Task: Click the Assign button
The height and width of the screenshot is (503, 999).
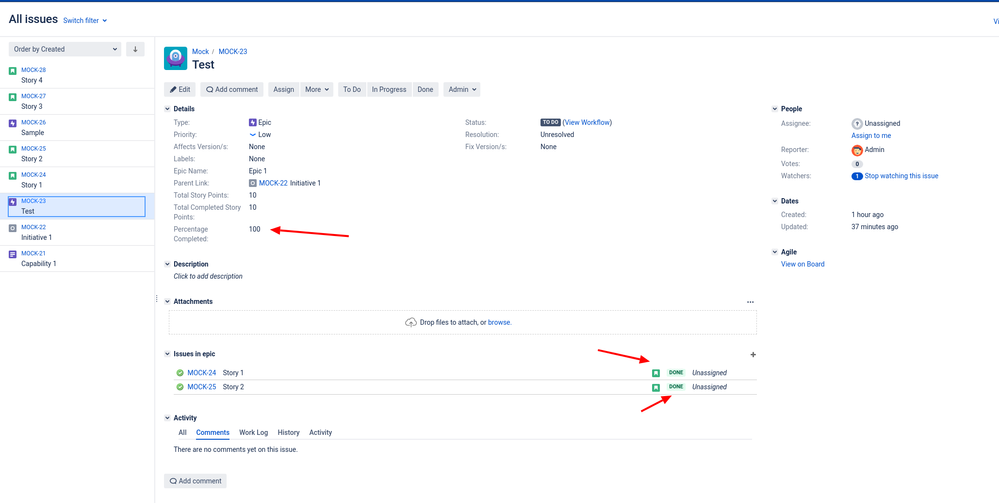Action: coord(284,89)
